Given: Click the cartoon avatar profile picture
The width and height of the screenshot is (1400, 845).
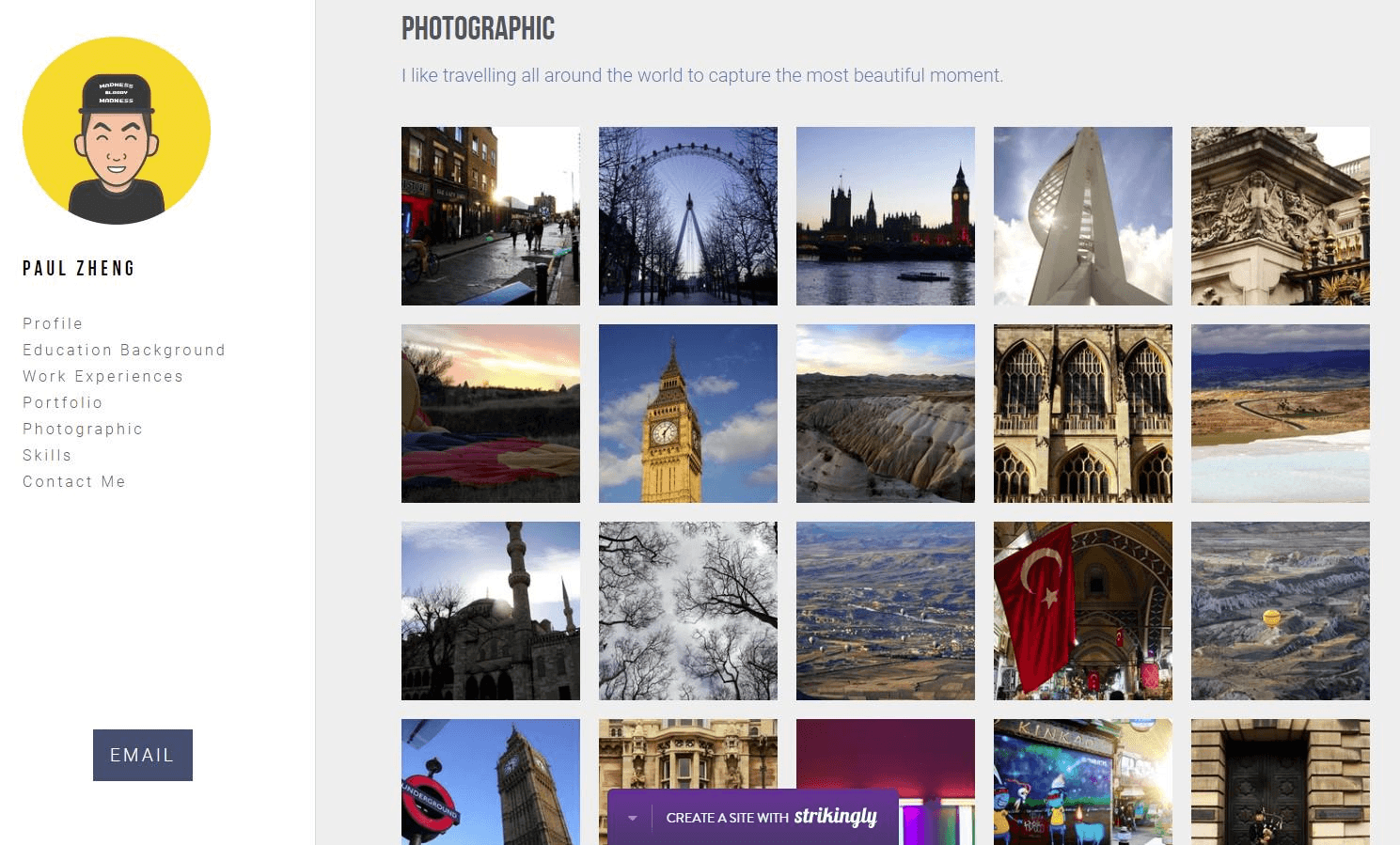Looking at the screenshot, I should (x=117, y=131).
